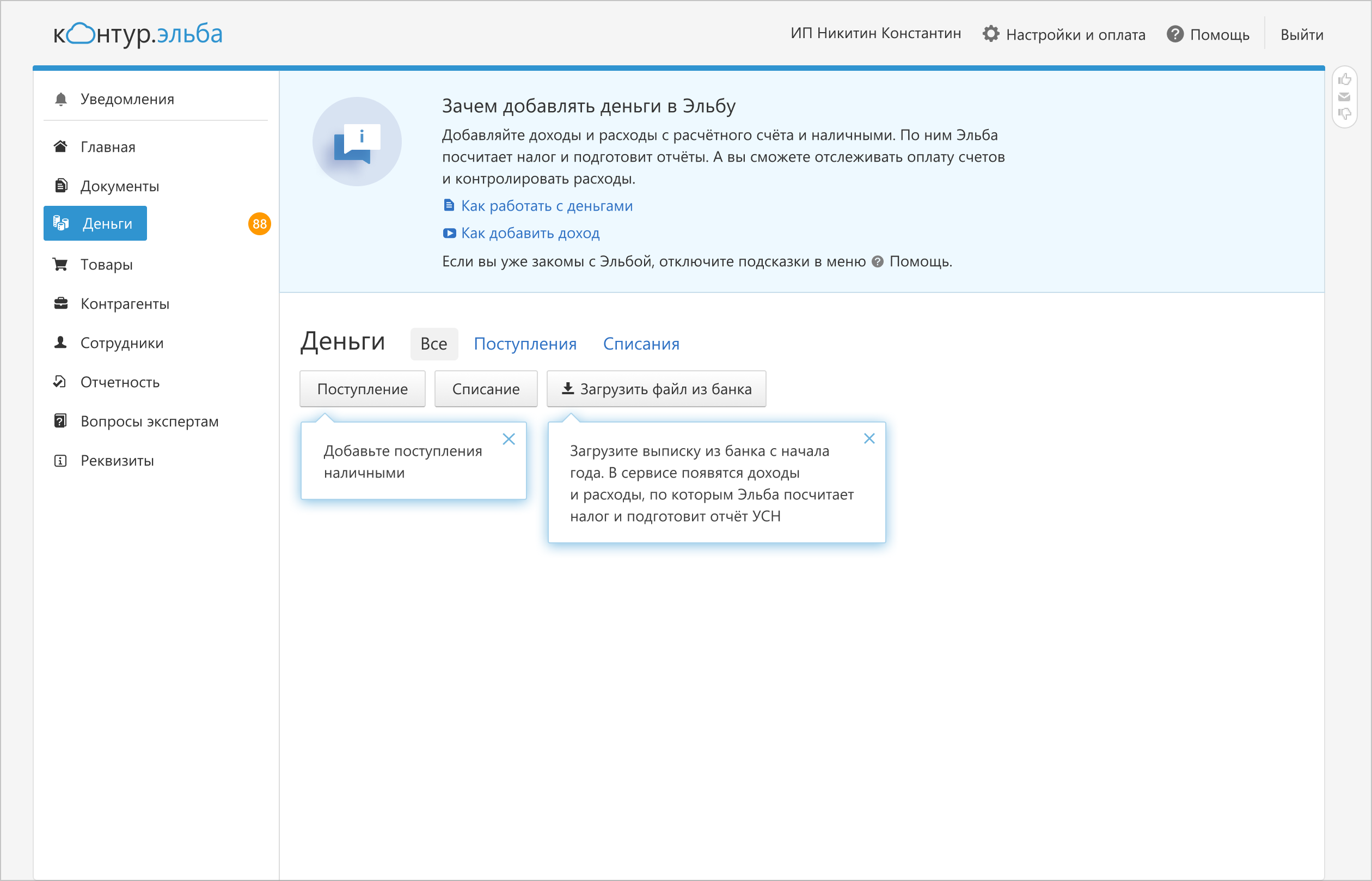Image resolution: width=1372 pixels, height=881 pixels.
Task: Click the Контур.Эльба logo
Action: pyautogui.click(x=138, y=34)
